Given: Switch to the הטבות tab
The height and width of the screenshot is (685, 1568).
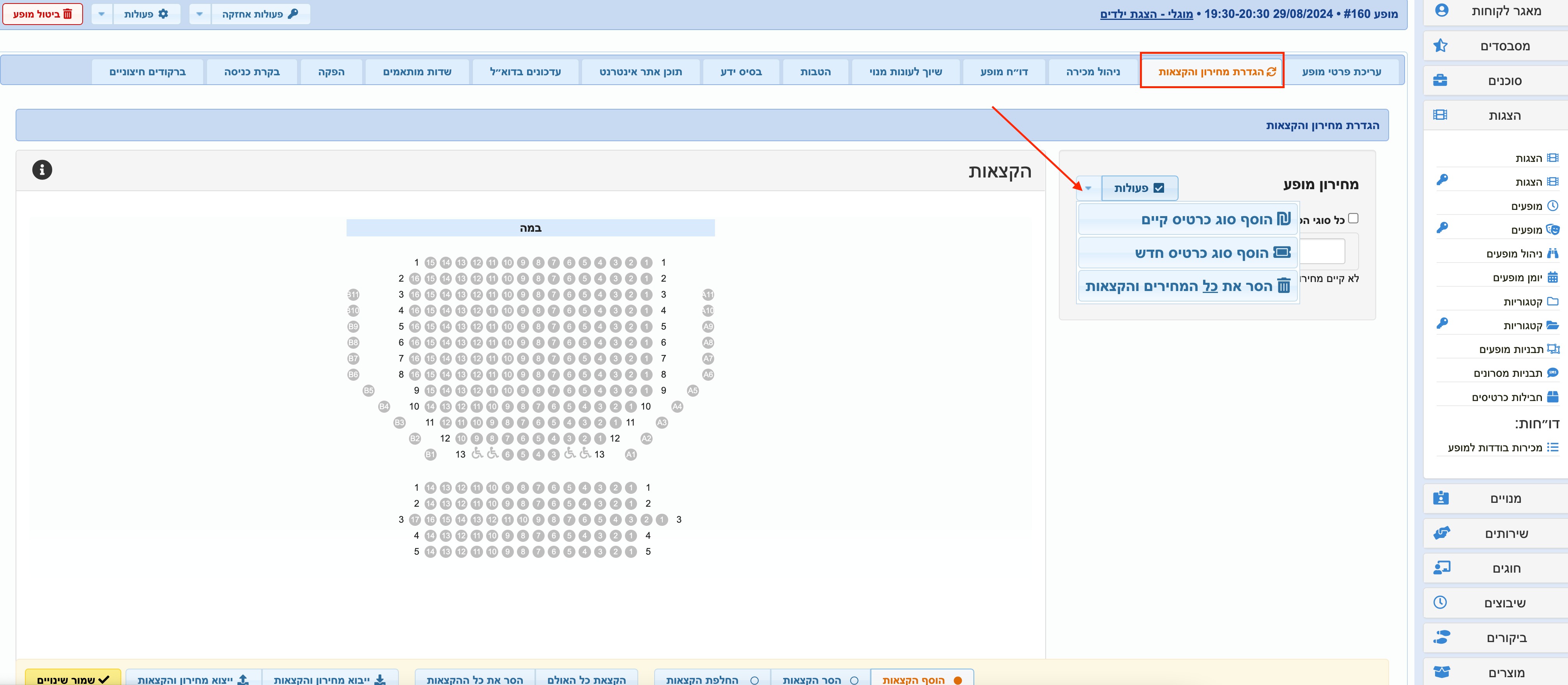Looking at the screenshot, I should (816, 72).
